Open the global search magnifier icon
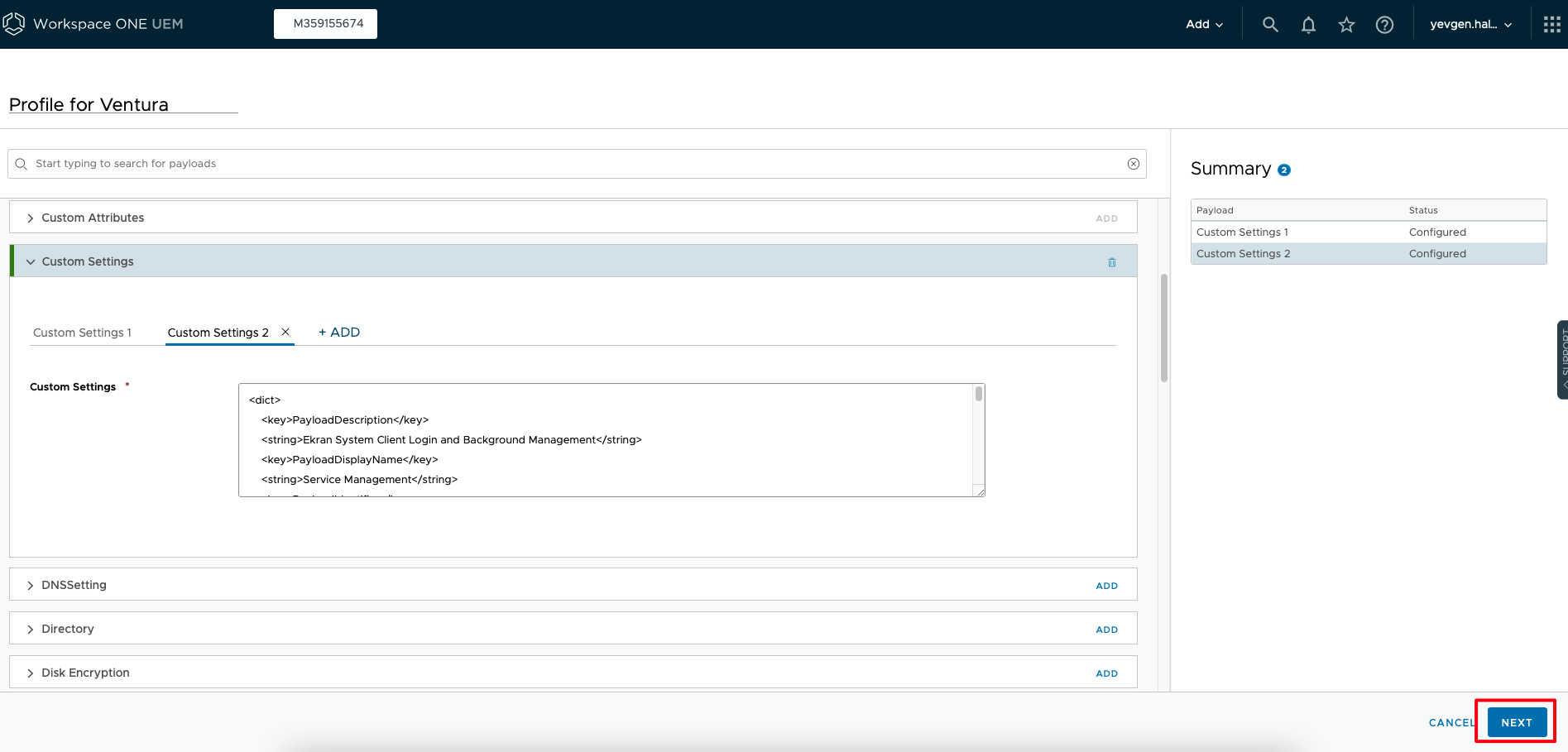Image resolution: width=1568 pixels, height=752 pixels. tap(1270, 25)
